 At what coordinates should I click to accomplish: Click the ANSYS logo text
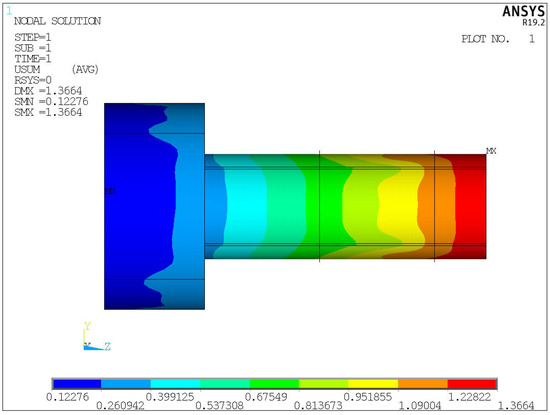pos(523,12)
